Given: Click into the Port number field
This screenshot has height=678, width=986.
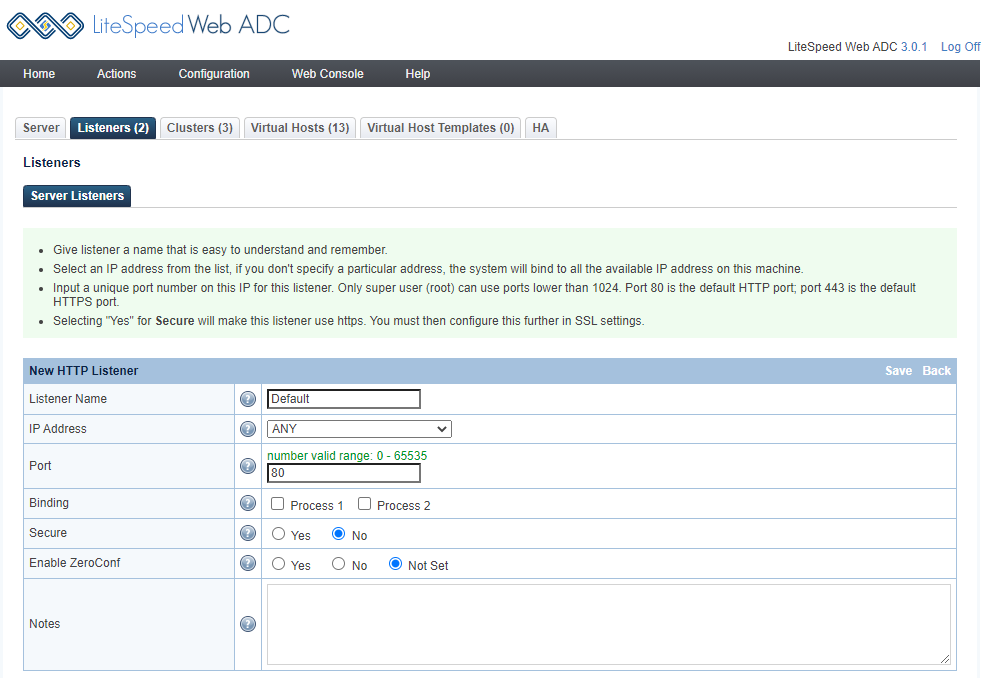Looking at the screenshot, I should pyautogui.click(x=343, y=473).
